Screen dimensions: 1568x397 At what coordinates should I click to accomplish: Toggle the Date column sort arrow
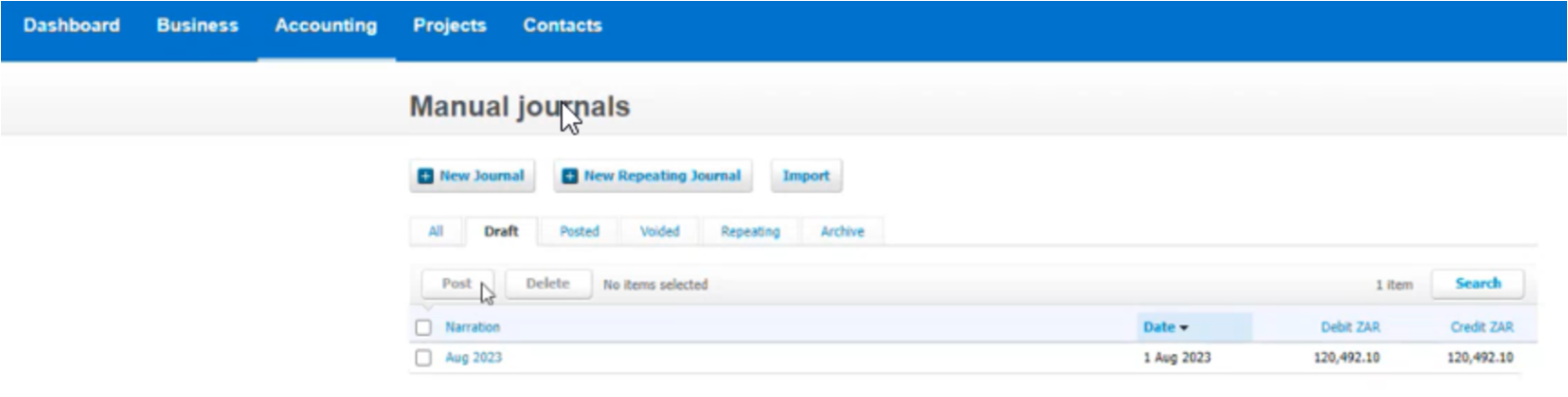pos(1184,328)
